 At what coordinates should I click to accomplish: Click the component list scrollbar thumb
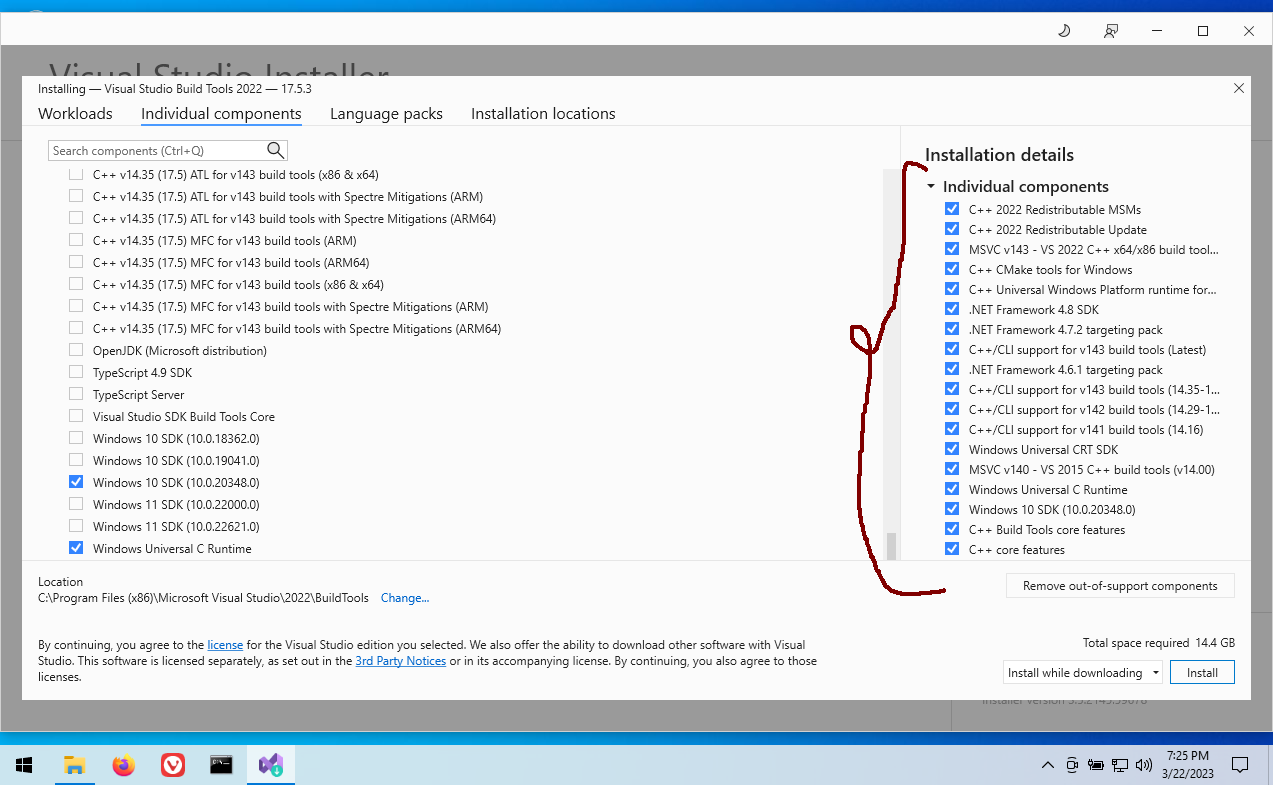pyautogui.click(x=891, y=546)
